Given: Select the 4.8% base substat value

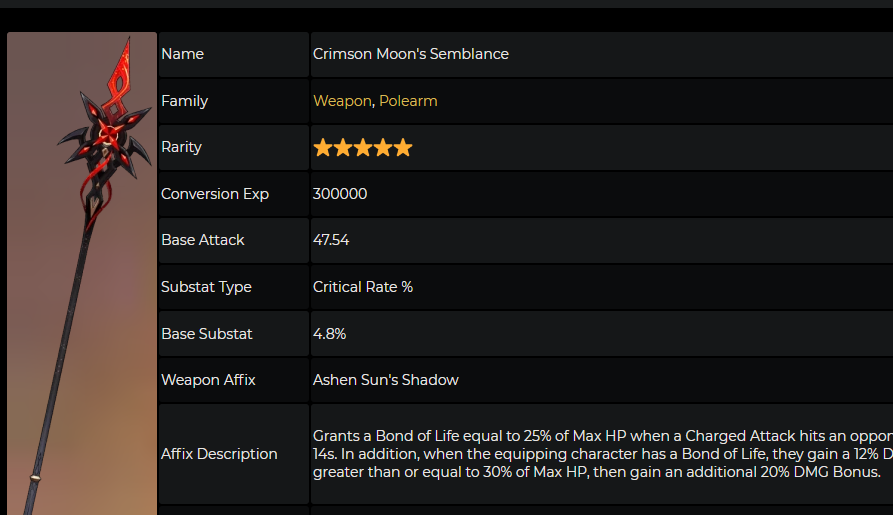Looking at the screenshot, I should (x=330, y=333).
